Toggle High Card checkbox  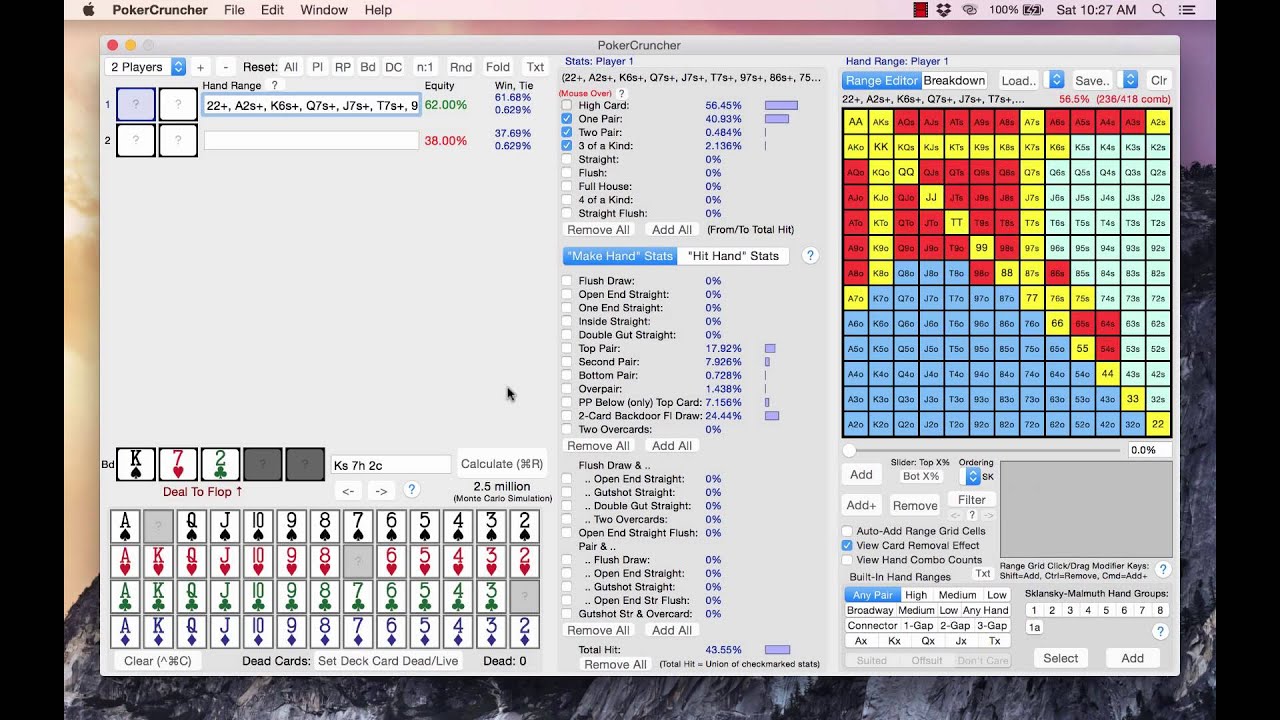pyautogui.click(x=567, y=105)
